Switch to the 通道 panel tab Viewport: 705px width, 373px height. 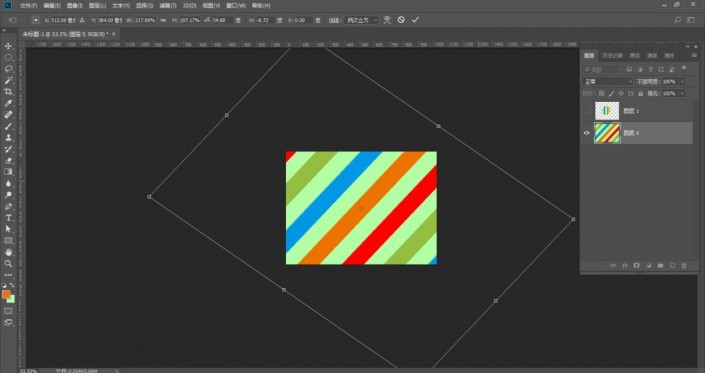(652, 55)
